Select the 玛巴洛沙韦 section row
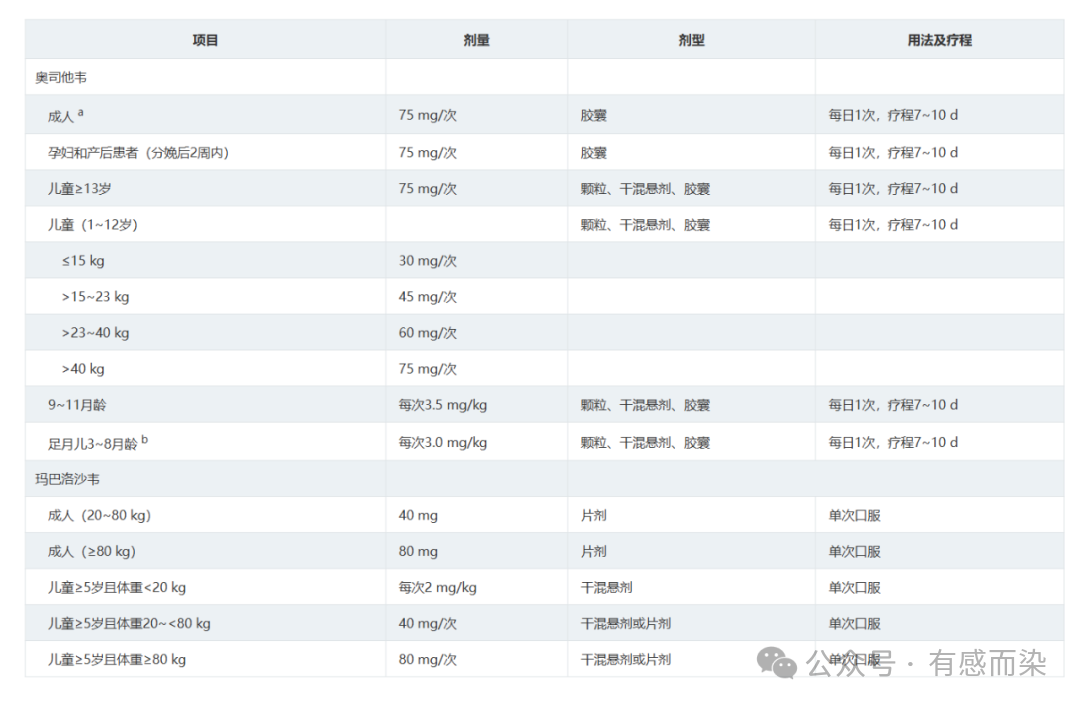Screen dimensions: 1080x706 67,479
